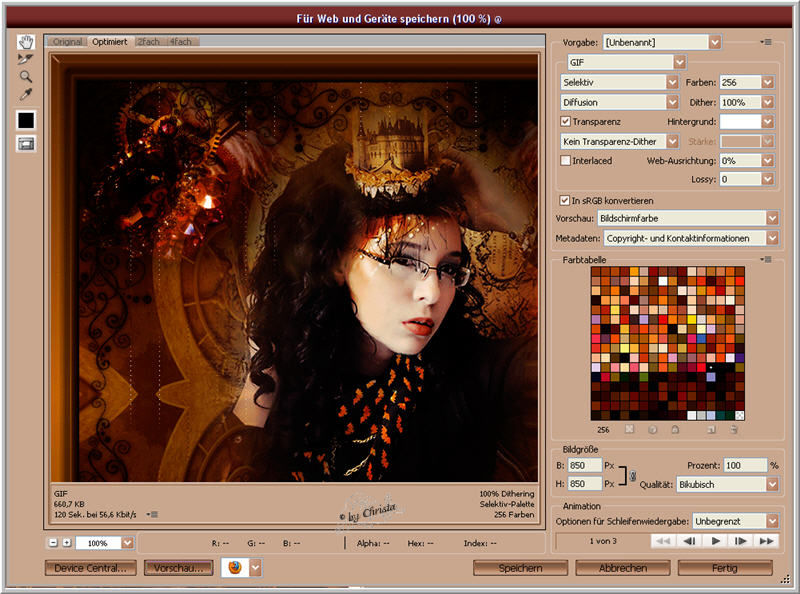Click the black eyedropper color swatch
The height and width of the screenshot is (594, 800).
[x=26, y=120]
